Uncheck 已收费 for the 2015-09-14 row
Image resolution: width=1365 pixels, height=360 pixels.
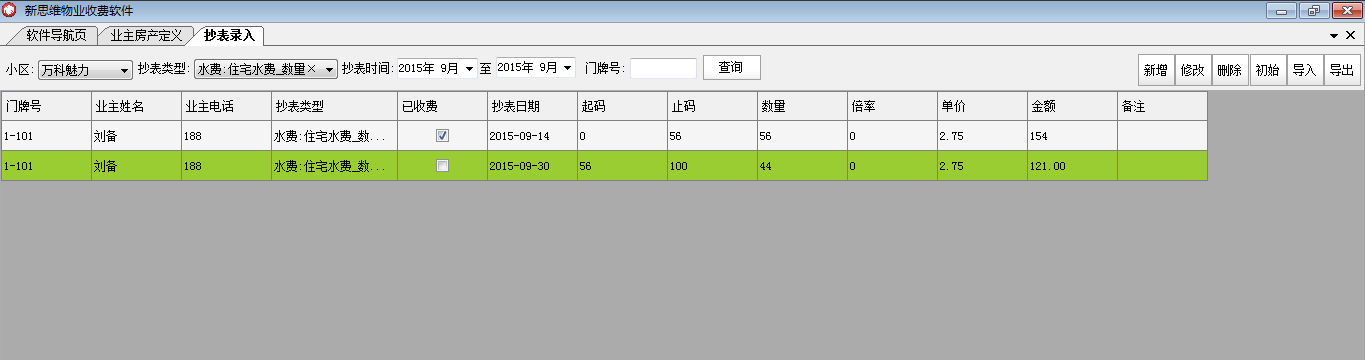click(x=442, y=135)
